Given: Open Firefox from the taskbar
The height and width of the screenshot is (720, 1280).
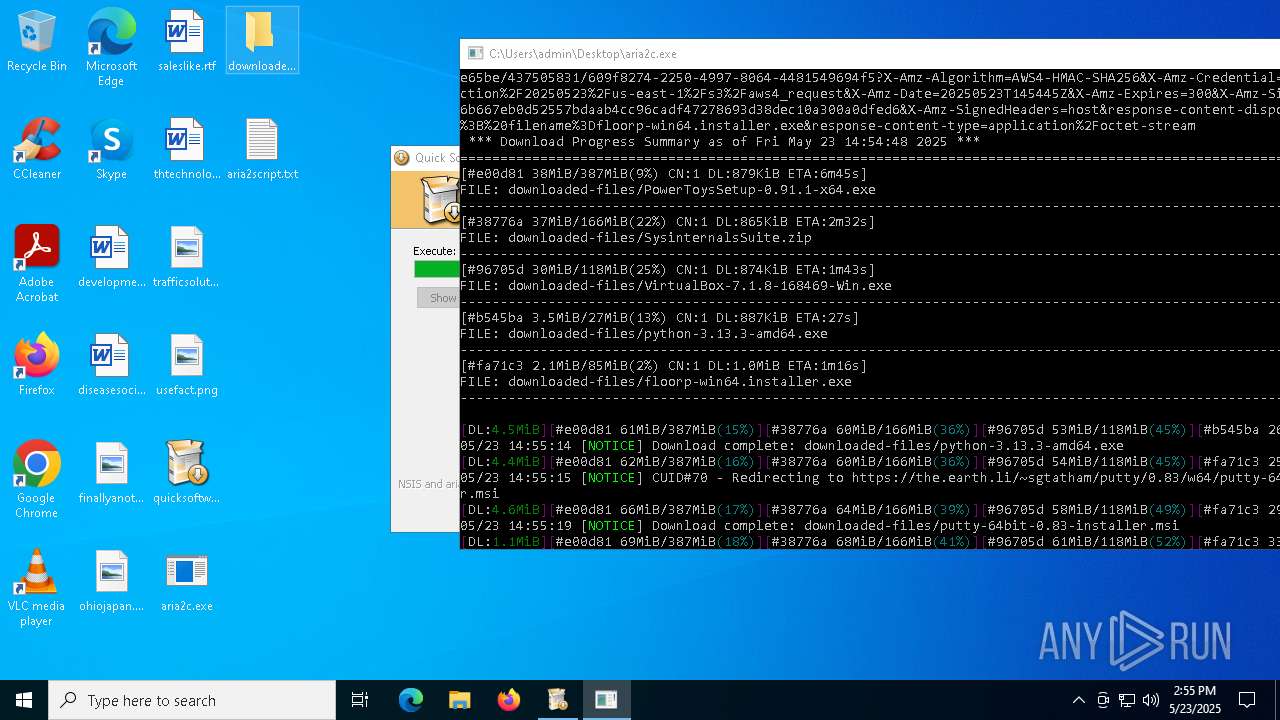Looking at the screenshot, I should click(x=508, y=700).
